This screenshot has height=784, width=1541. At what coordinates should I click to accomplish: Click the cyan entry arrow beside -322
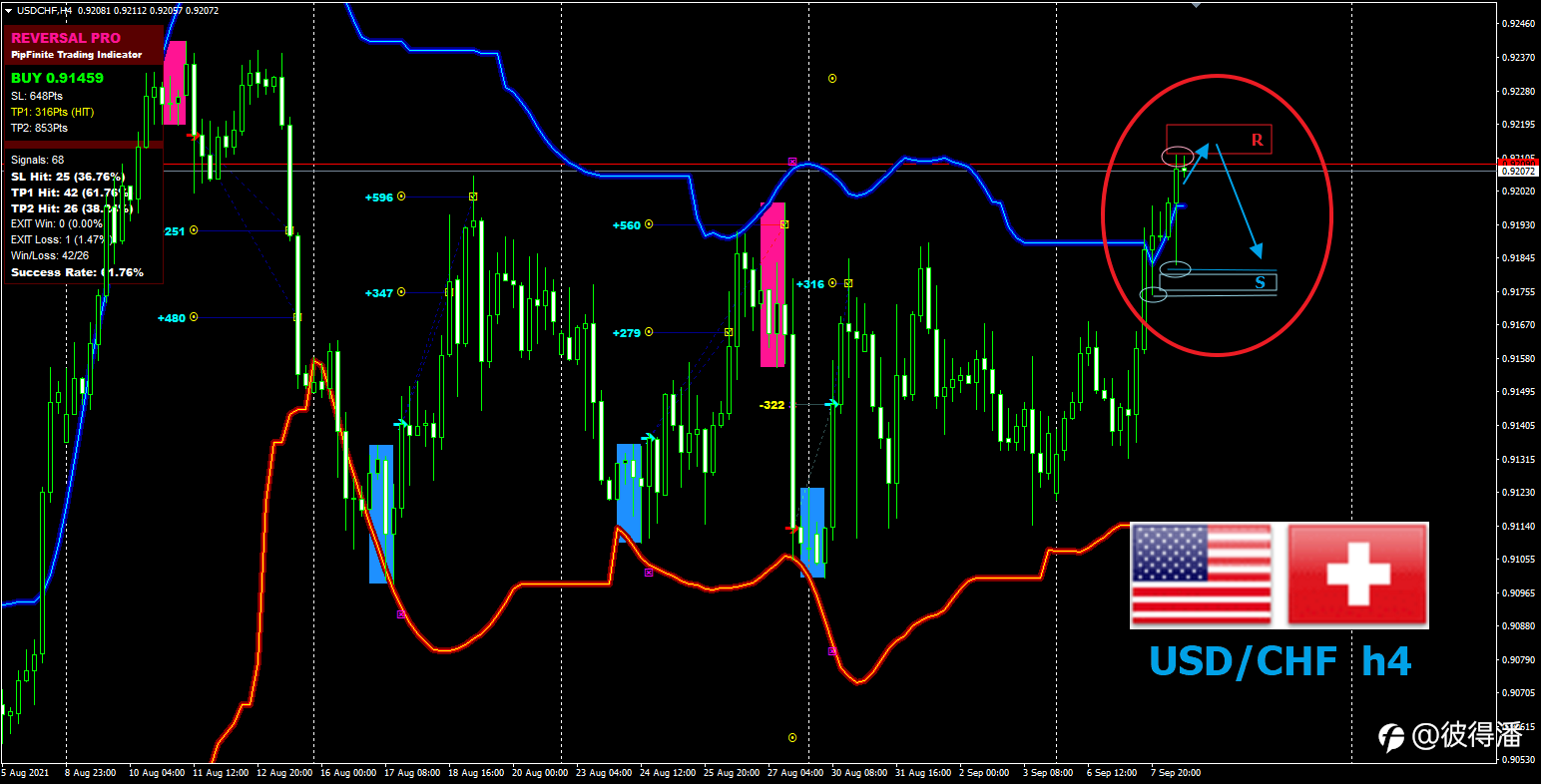830,404
